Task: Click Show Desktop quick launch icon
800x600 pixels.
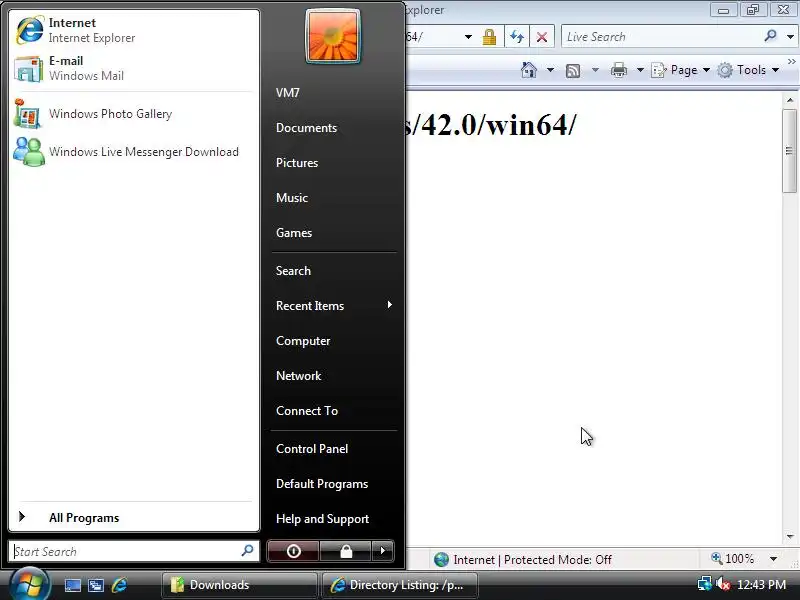Action: tap(72, 585)
